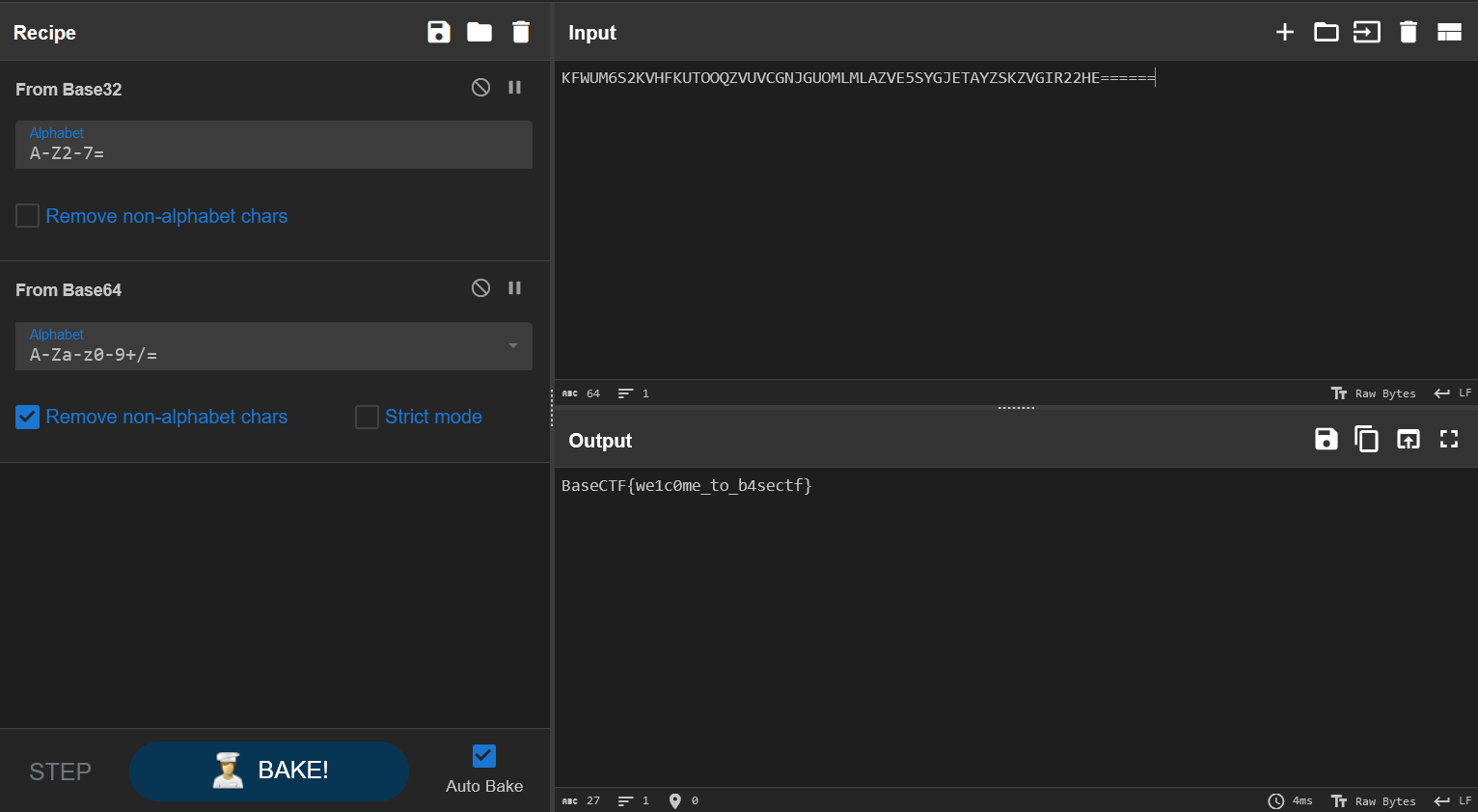Screen dimensions: 1478x812
Task: Toggle the Auto Bake checkbox
Action: tap(484, 756)
